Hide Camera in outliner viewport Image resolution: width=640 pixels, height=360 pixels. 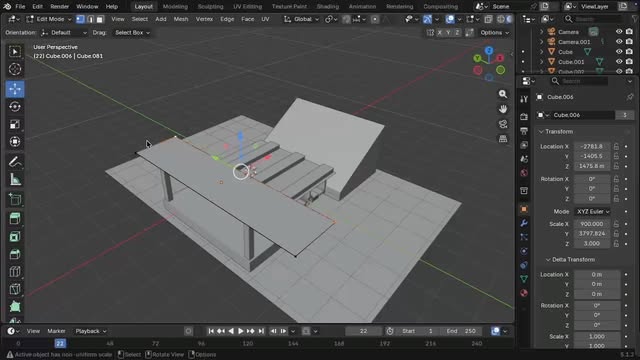pos(619,31)
